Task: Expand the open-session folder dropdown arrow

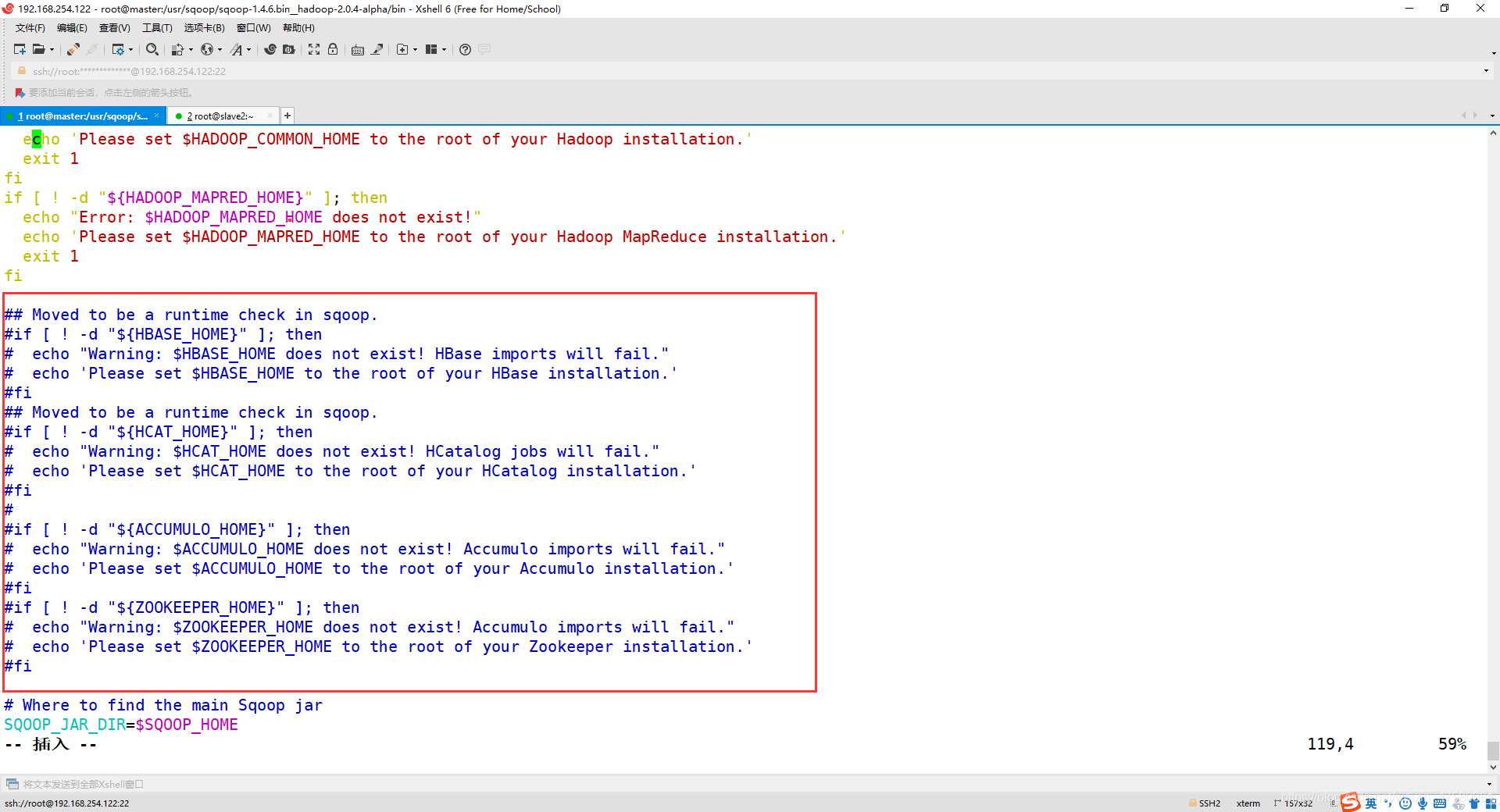Action: (52, 49)
